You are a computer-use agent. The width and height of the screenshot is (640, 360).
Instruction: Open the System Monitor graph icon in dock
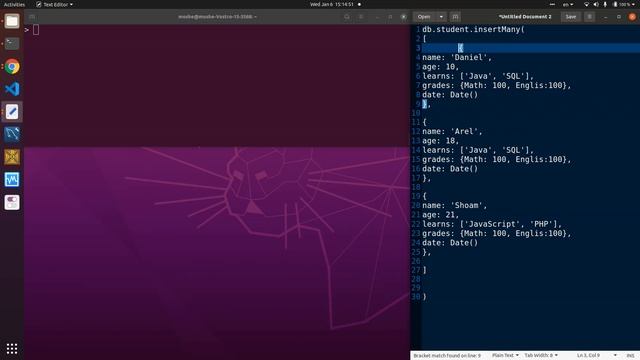[12, 180]
